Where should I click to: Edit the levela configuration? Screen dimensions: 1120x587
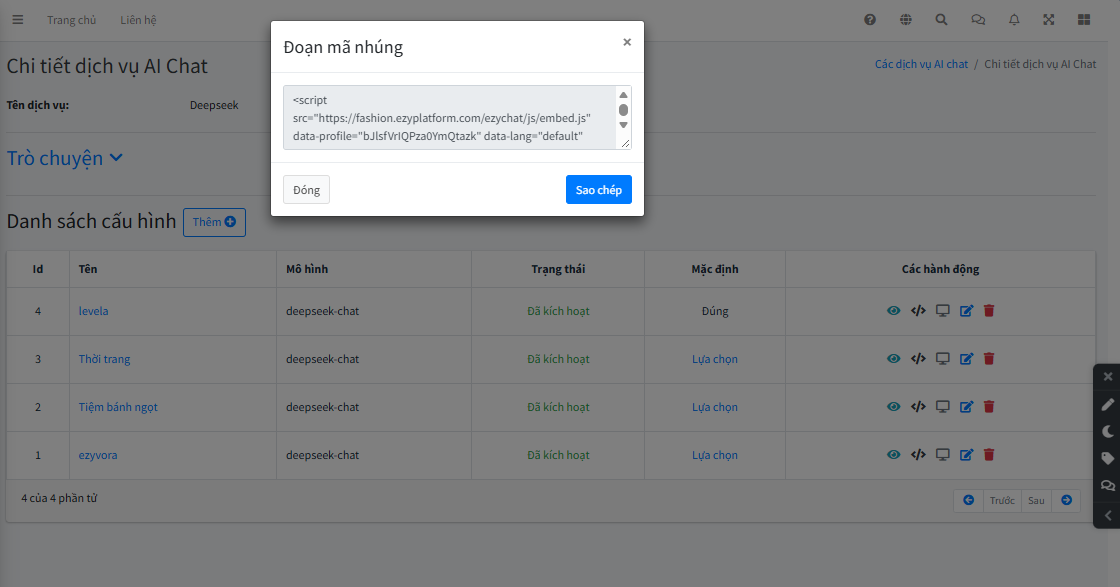966,311
